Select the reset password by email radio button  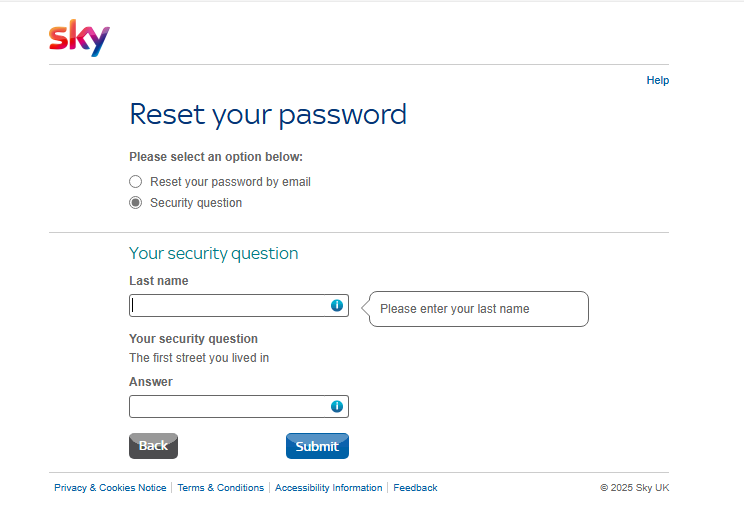click(136, 182)
